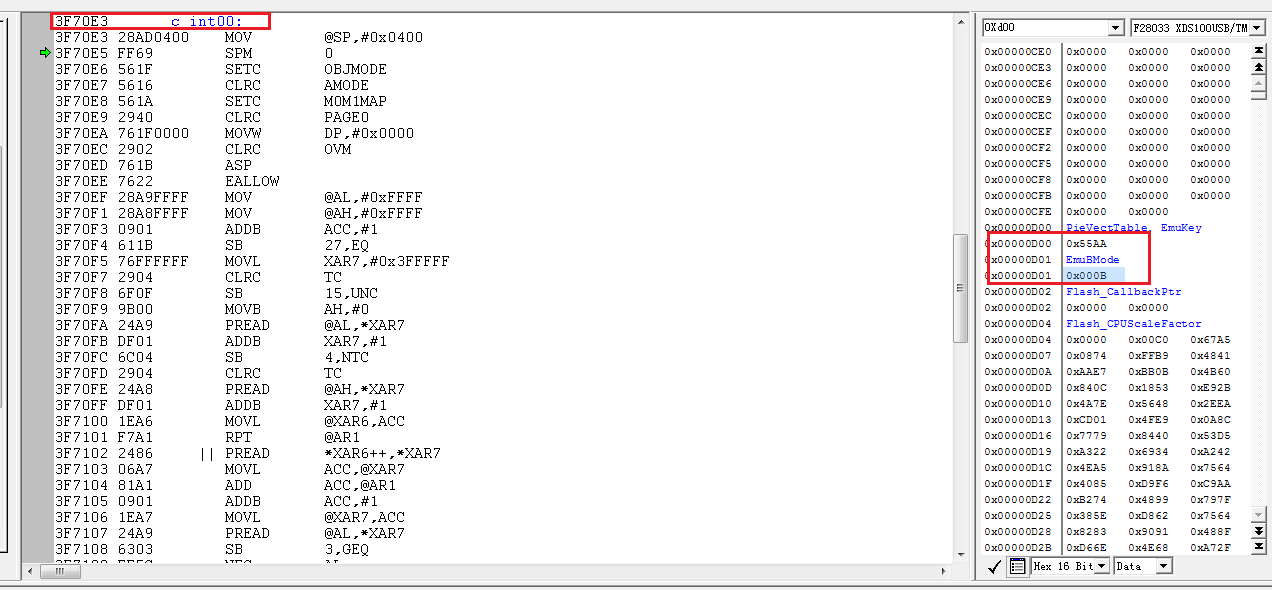Click the properties list icon beside the checkmark
The image size is (1272, 590).
click(1016, 566)
